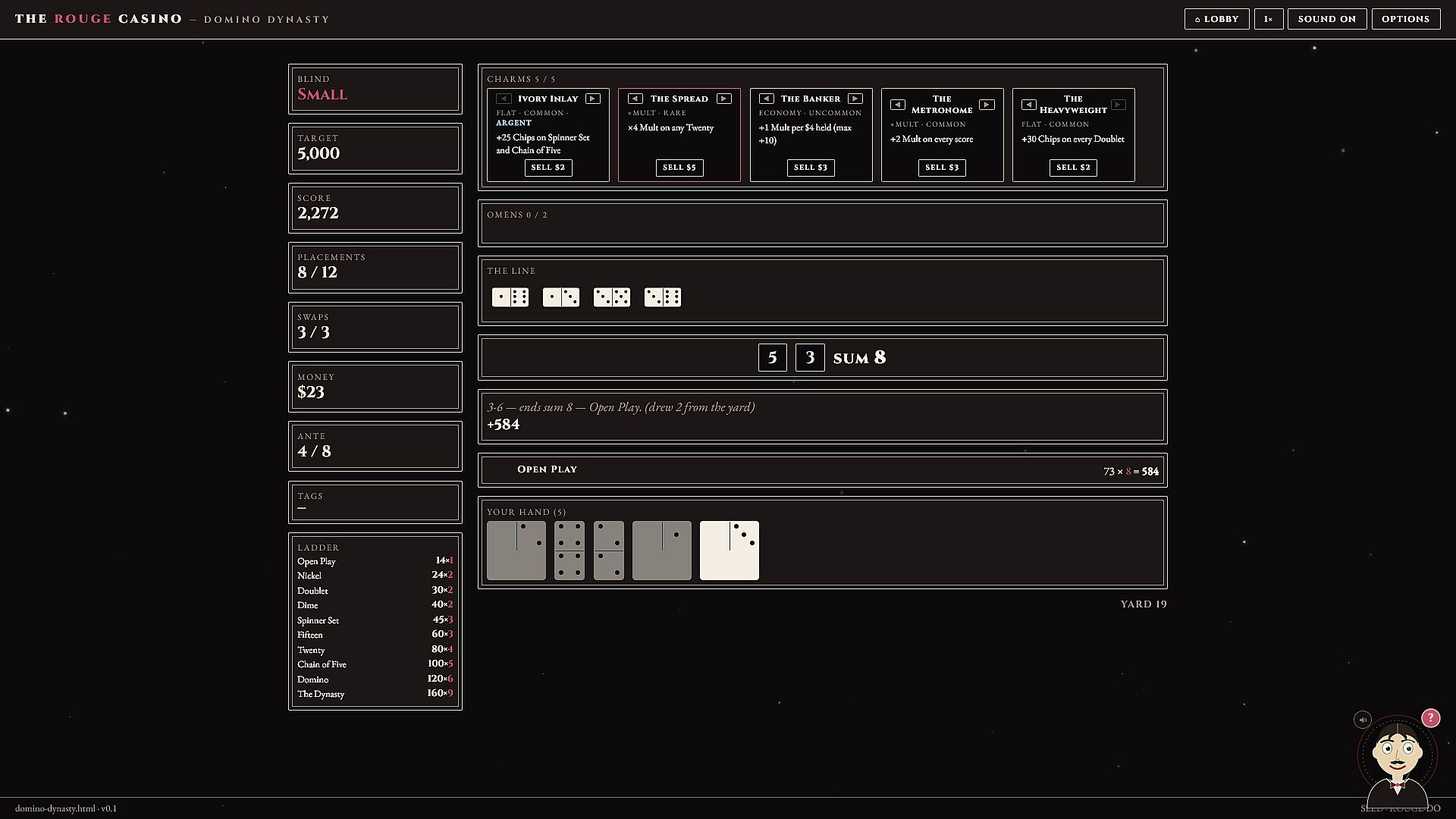This screenshot has width=1456, height=819.
Task: Click the Placements 8 / 12 panel
Action: 375,268
